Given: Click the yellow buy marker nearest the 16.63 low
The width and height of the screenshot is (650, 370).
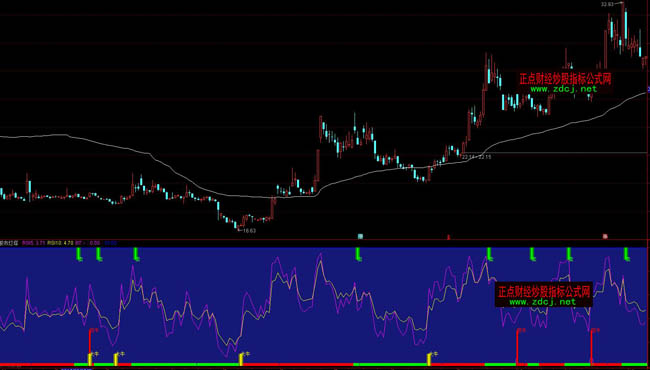Looking at the screenshot, I should coord(242,359).
